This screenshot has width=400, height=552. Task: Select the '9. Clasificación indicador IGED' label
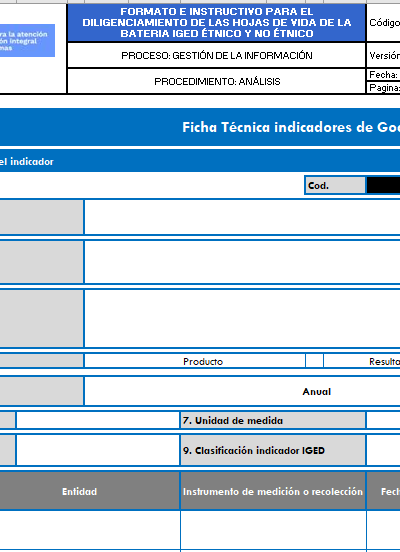(273, 450)
